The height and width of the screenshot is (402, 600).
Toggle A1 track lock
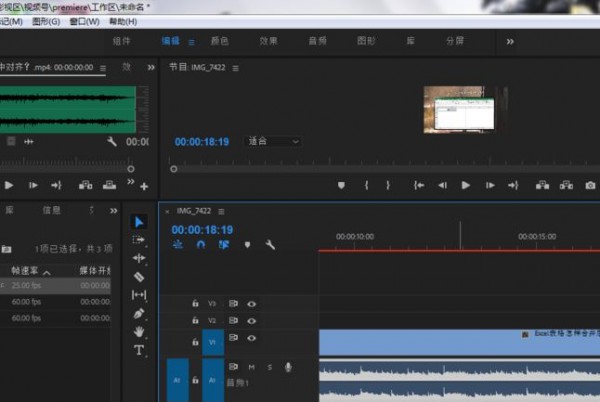click(x=195, y=380)
